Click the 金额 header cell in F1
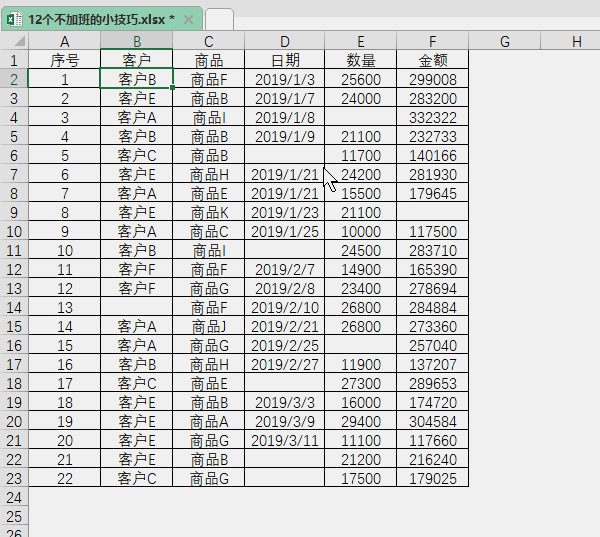This screenshot has width=600, height=537. [432, 60]
